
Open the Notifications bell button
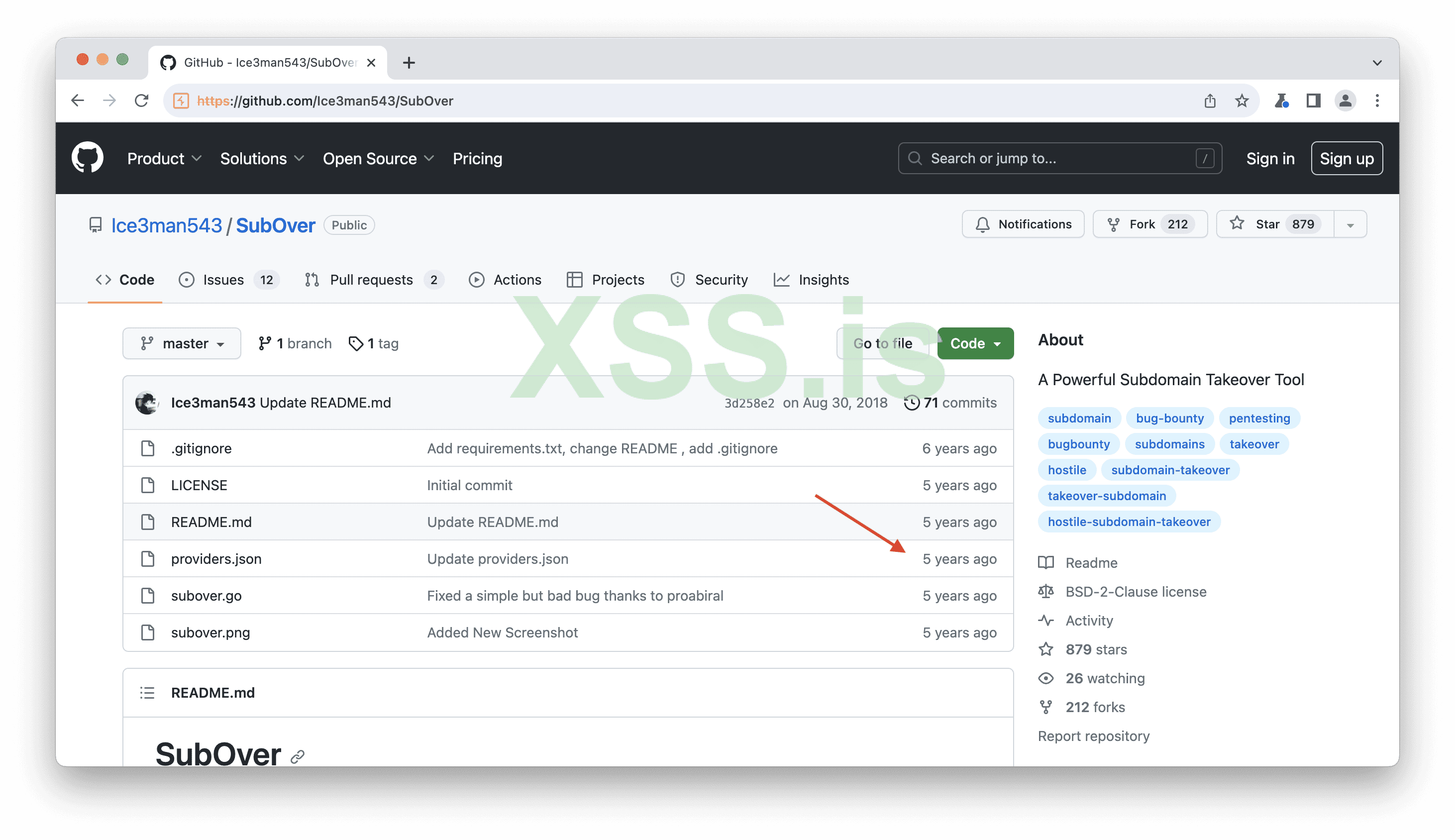[x=1023, y=224]
